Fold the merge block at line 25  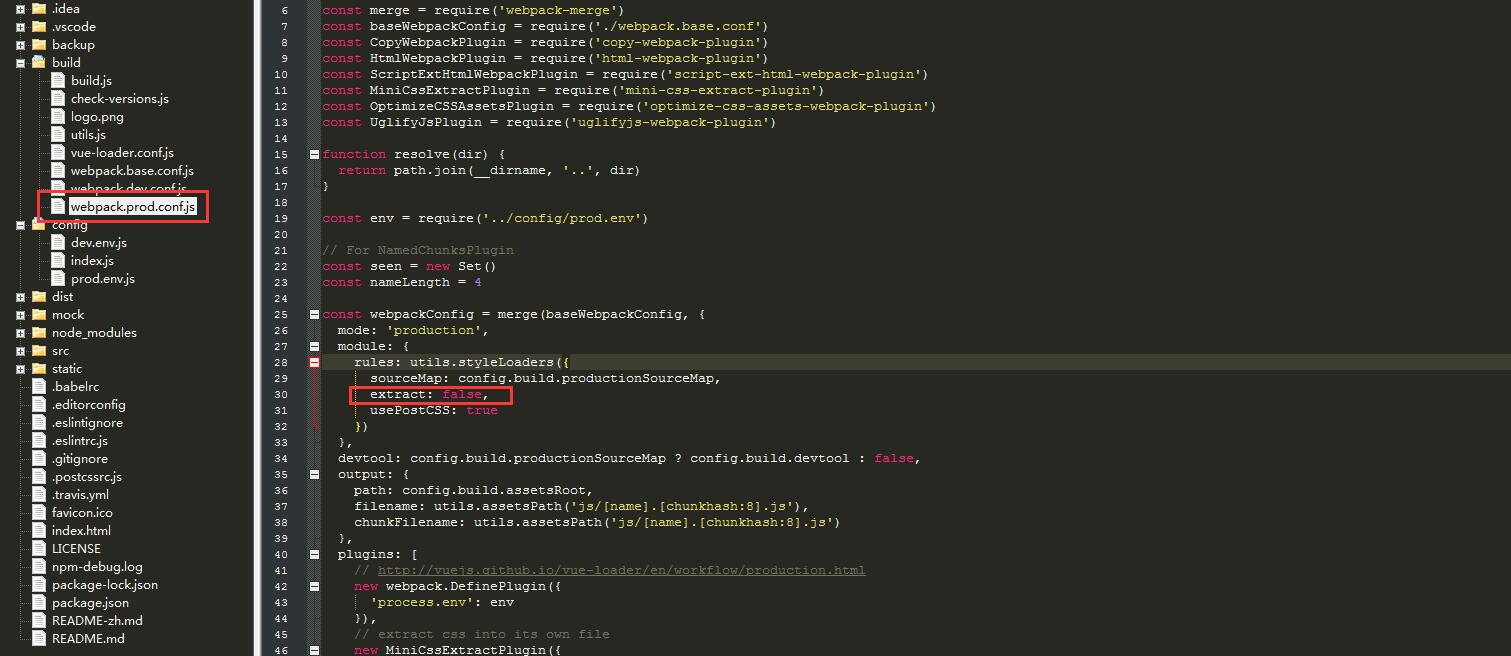(x=314, y=314)
